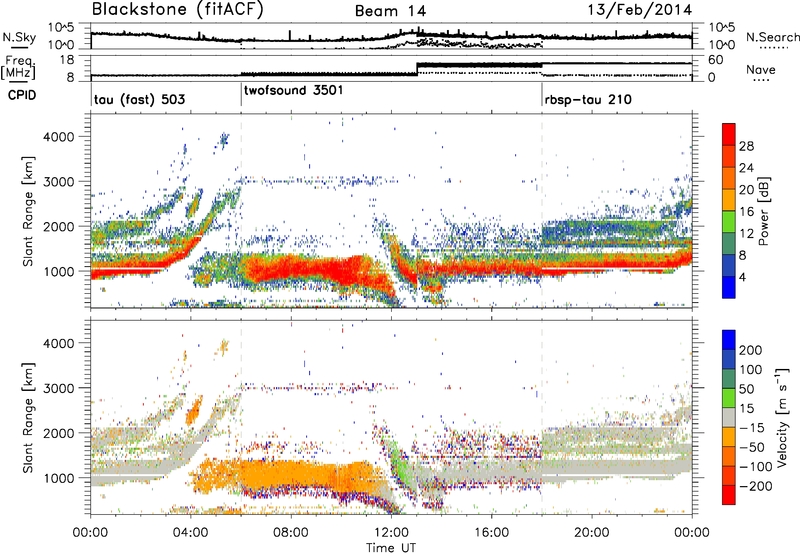Click the 'Velocity [m s⁻¹]' colorbar label

pyautogui.click(x=781, y=418)
